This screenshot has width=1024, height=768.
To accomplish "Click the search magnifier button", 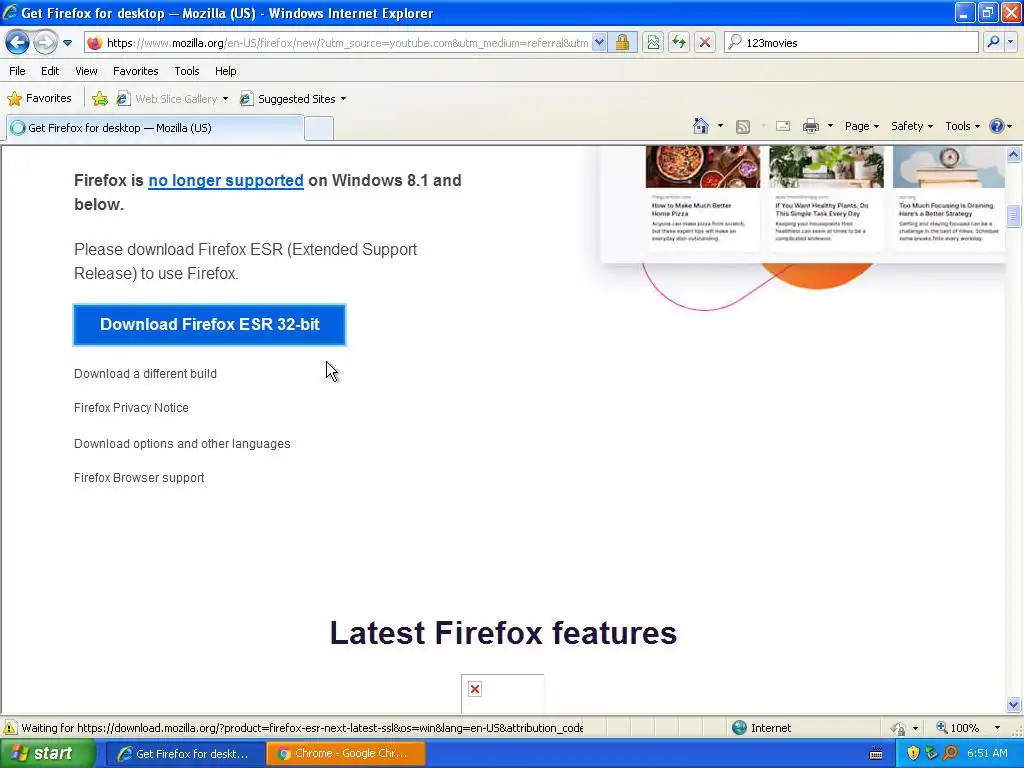I will coord(993,42).
